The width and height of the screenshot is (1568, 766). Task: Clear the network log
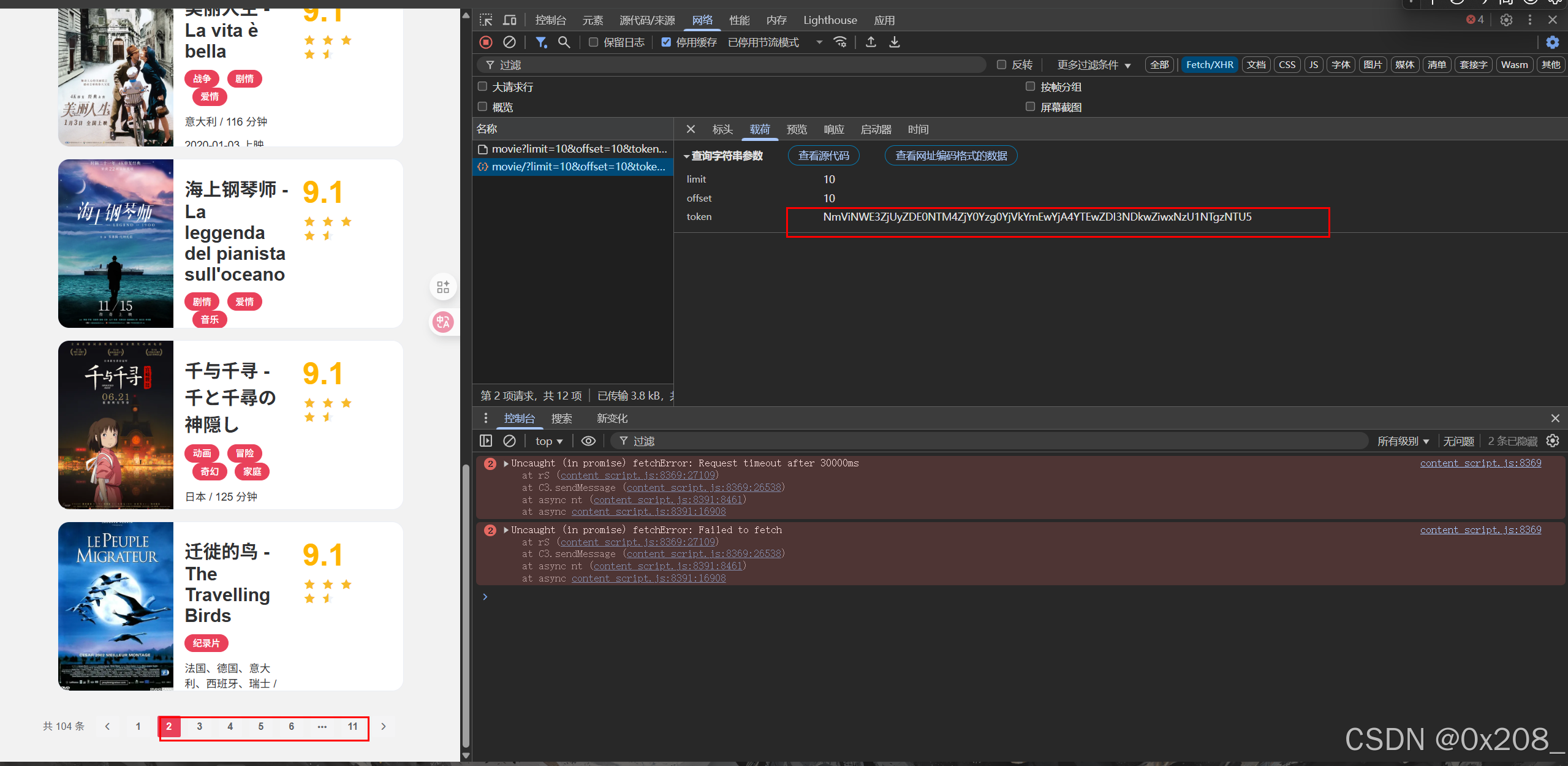pyautogui.click(x=509, y=42)
